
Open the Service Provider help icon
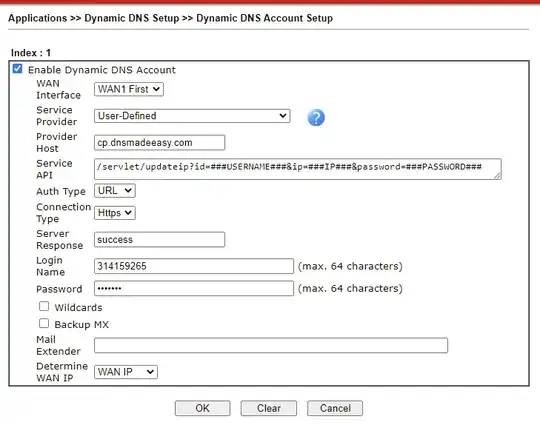click(x=316, y=117)
